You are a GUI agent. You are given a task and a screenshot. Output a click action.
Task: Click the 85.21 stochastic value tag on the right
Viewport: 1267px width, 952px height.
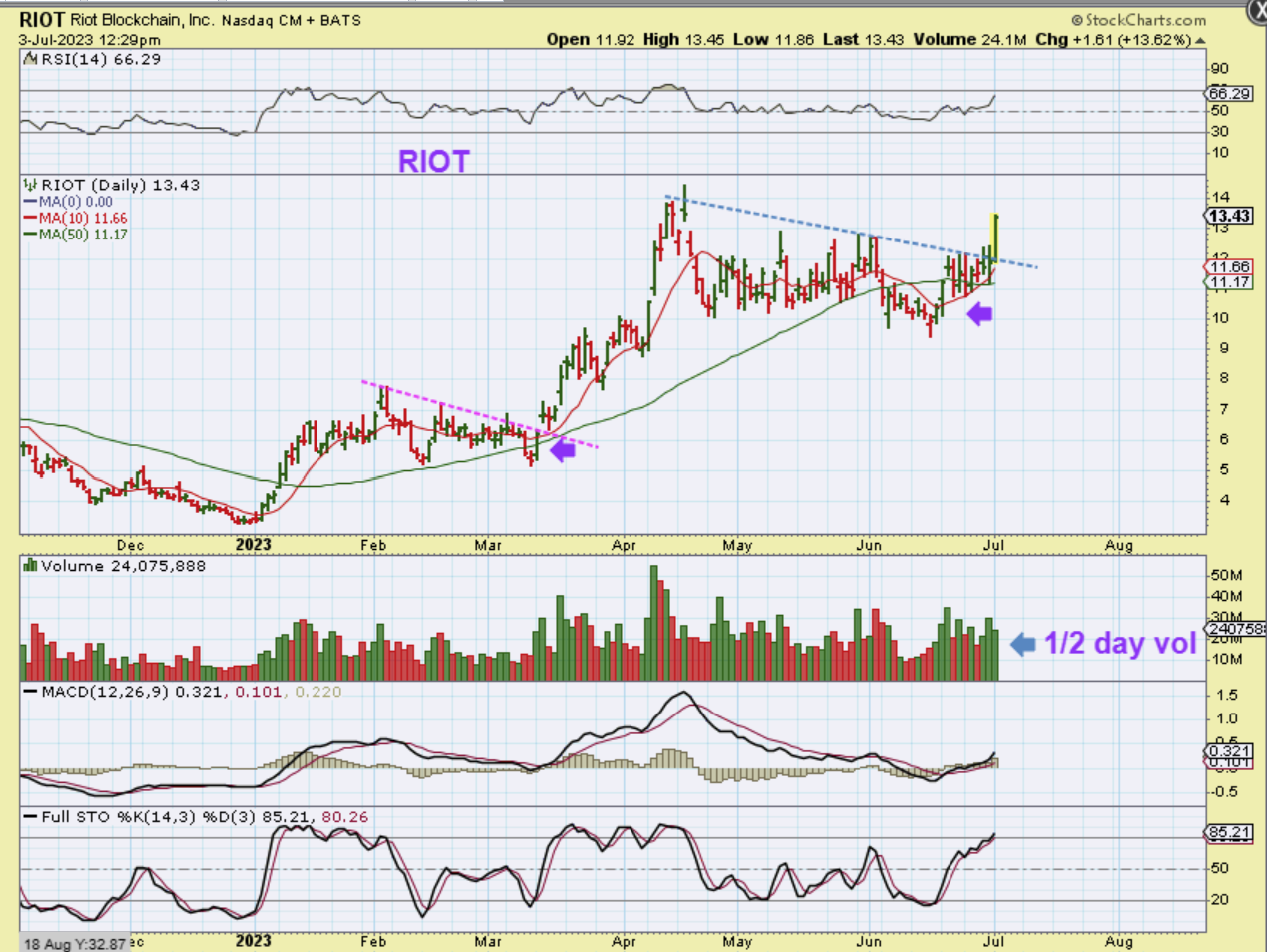pyautogui.click(x=1229, y=833)
